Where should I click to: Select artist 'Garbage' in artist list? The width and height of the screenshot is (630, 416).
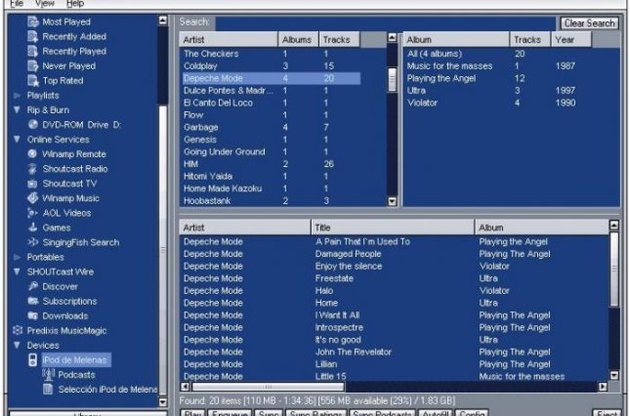[272, 127]
